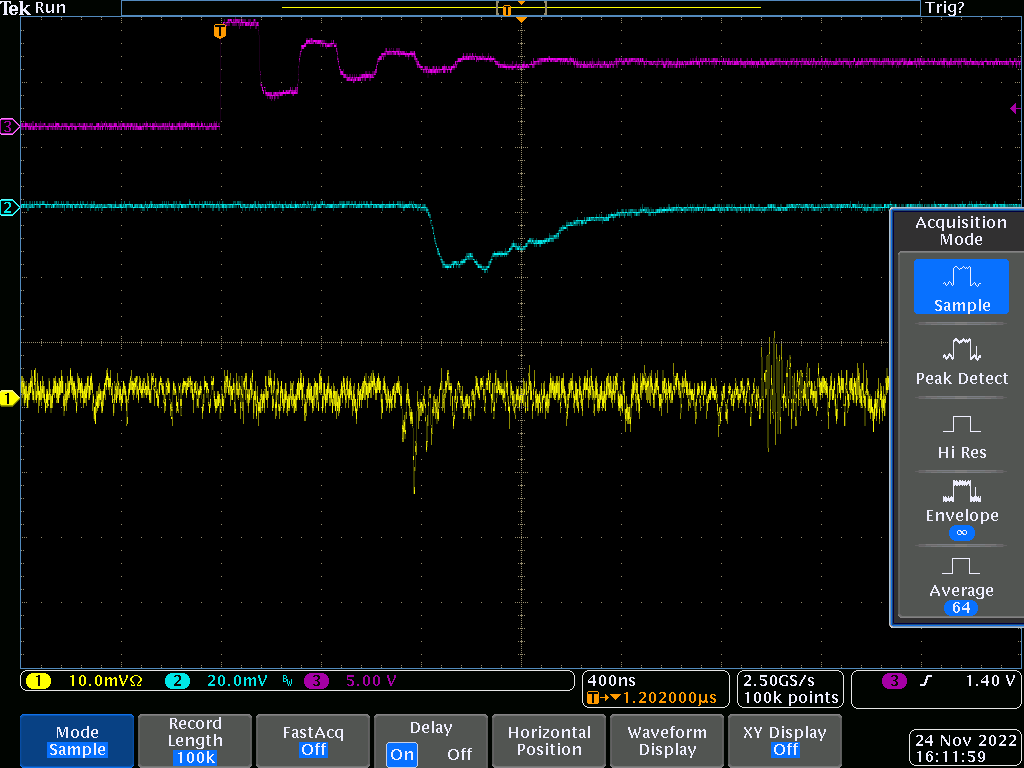
Task: Pick the Envelope acquisition mode icon
Action: [x=961, y=491]
